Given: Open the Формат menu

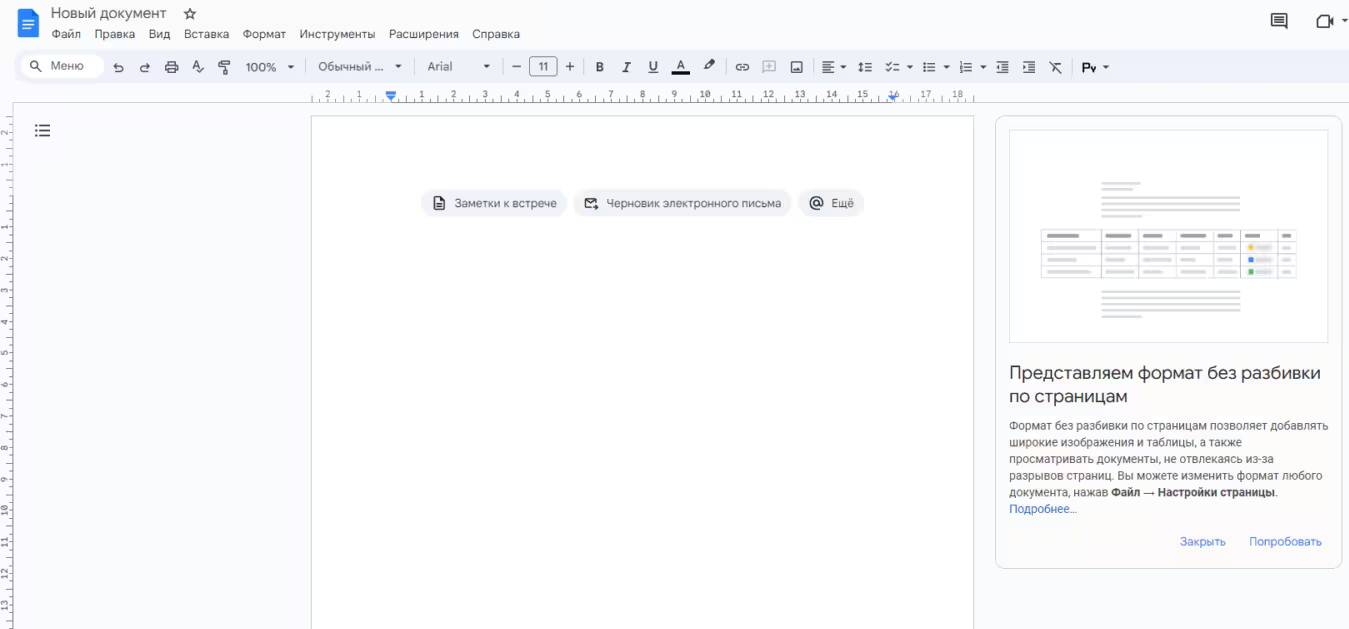Looking at the screenshot, I should pyautogui.click(x=264, y=34).
